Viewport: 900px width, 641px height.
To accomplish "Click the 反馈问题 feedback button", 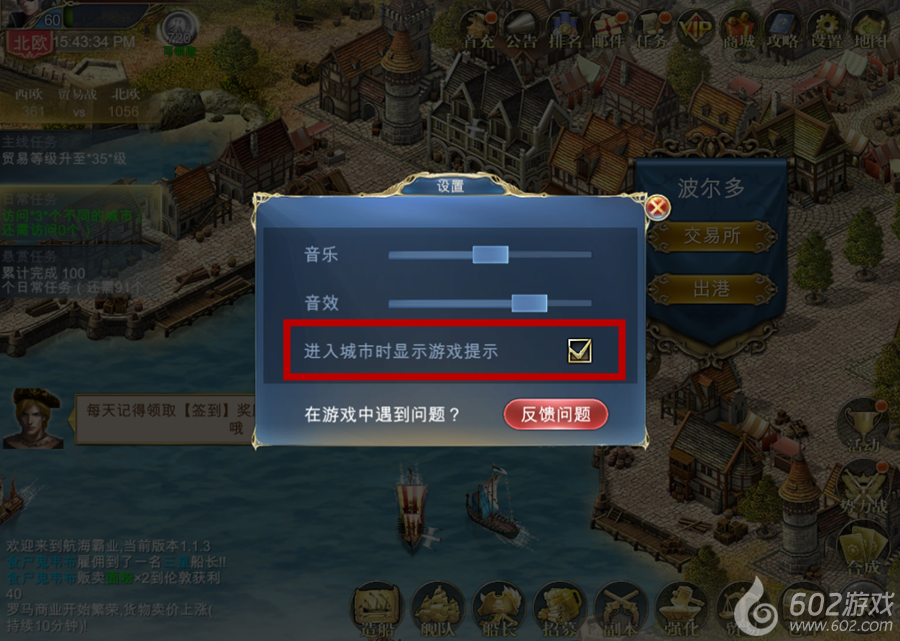I will tap(556, 414).
